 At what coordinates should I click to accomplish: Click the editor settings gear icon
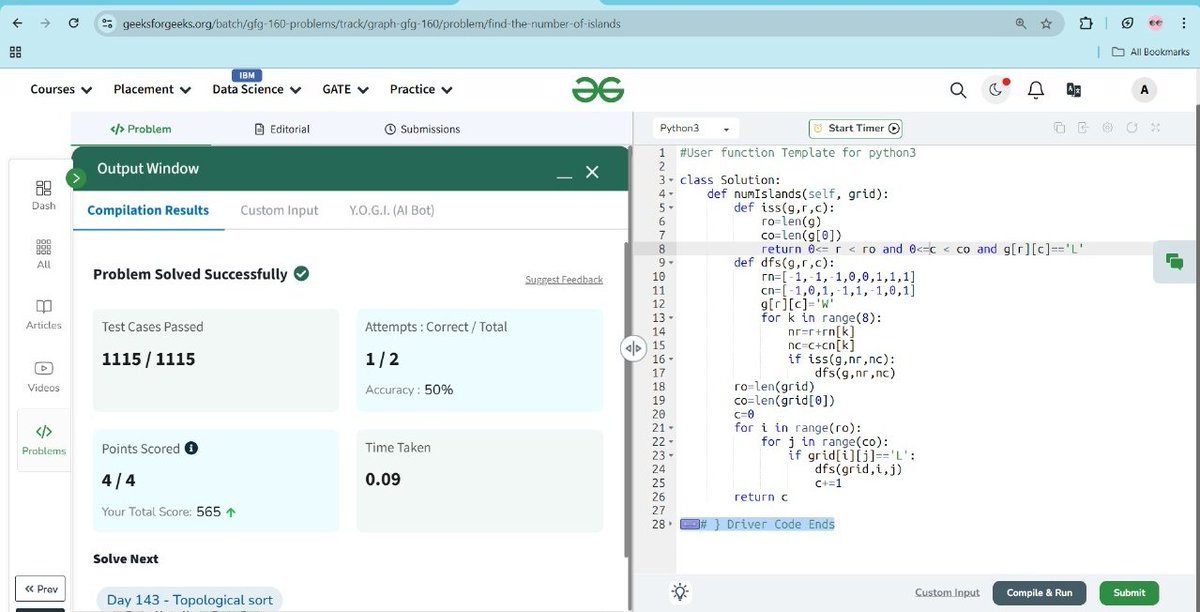click(x=1107, y=128)
